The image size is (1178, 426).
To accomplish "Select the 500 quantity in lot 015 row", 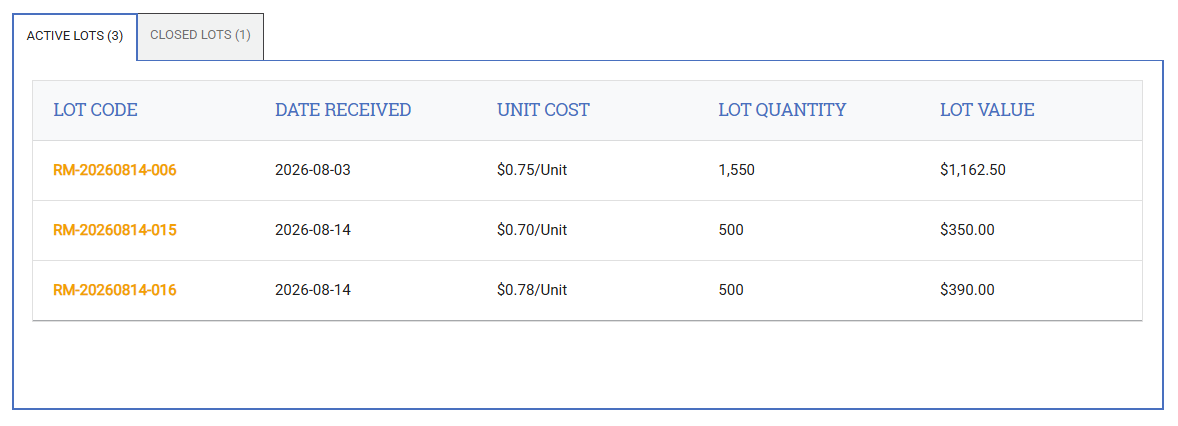I will point(731,230).
